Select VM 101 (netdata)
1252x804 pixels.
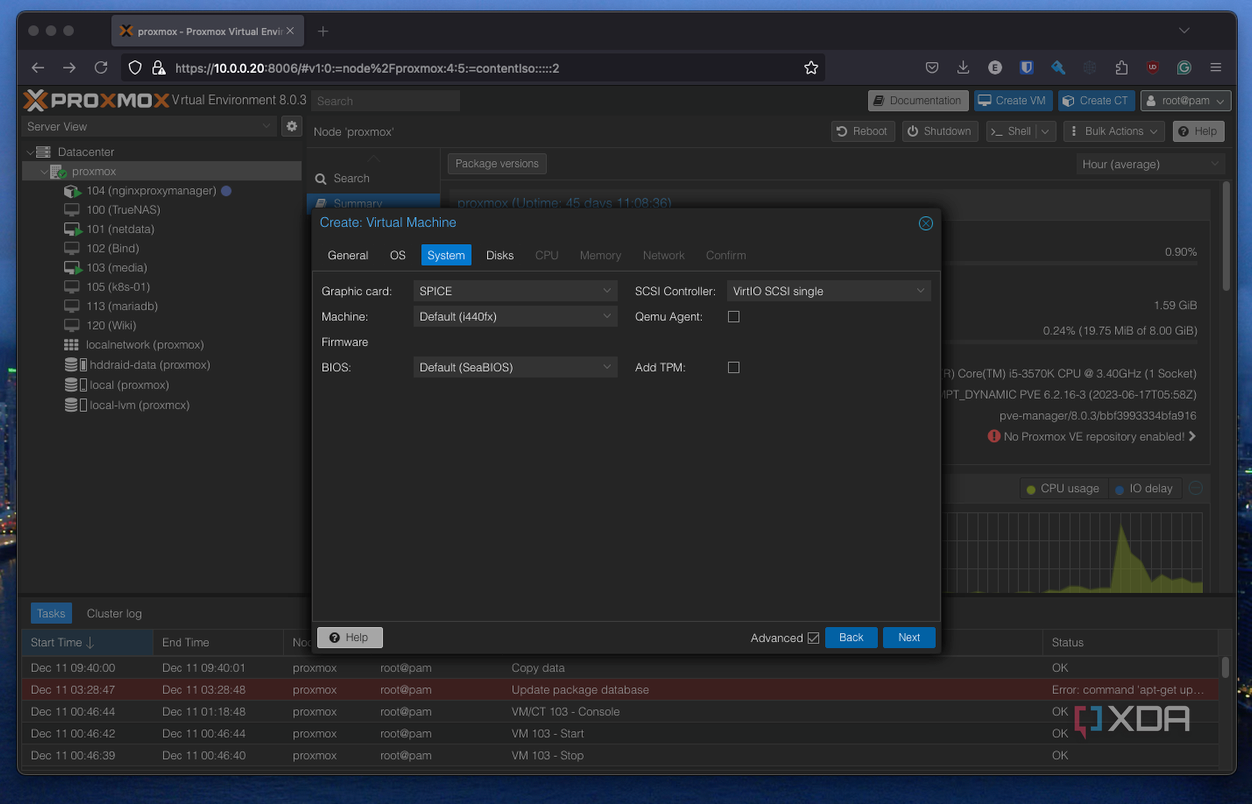click(120, 229)
